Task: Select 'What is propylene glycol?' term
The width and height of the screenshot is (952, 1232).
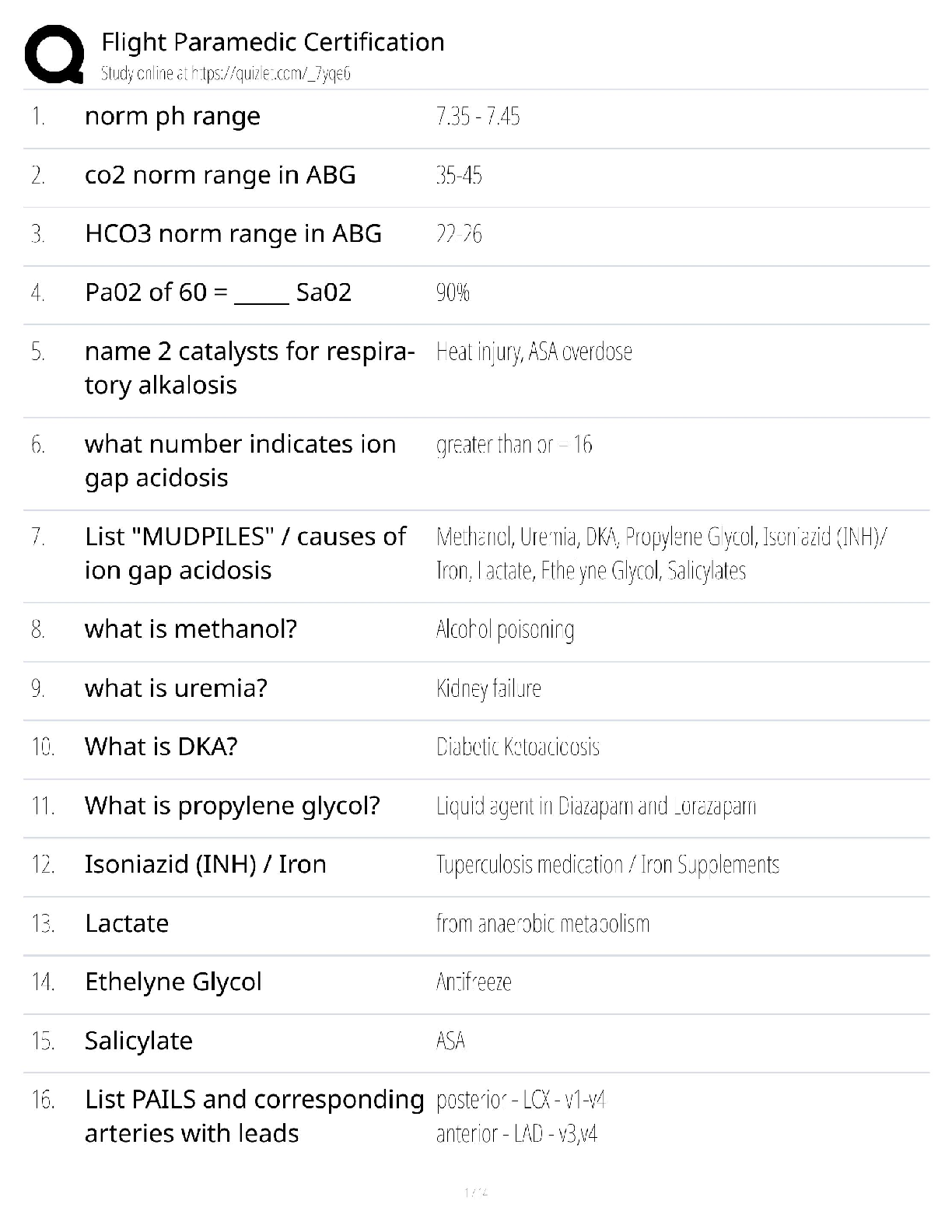Action: point(233,806)
